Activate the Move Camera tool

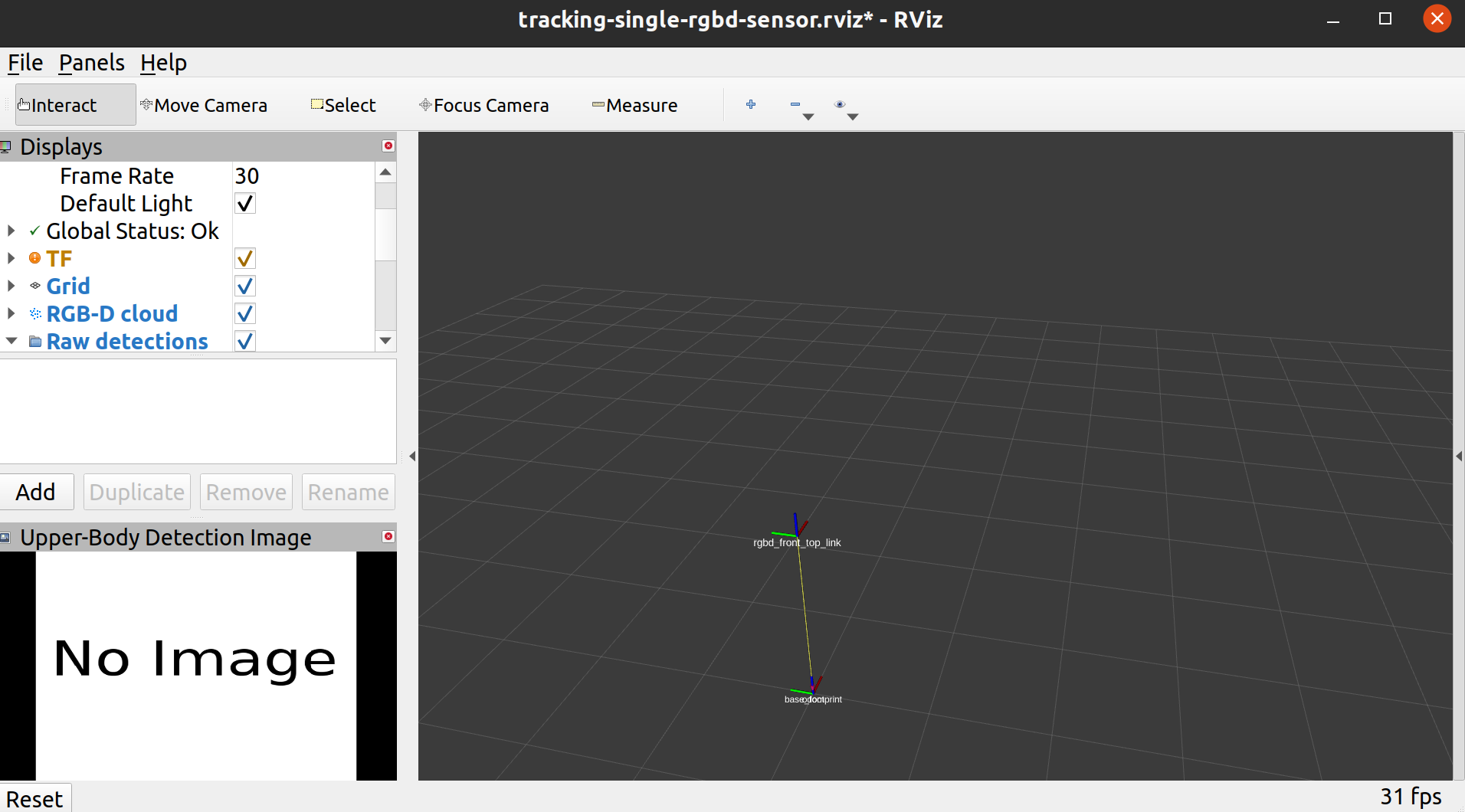pyautogui.click(x=204, y=105)
